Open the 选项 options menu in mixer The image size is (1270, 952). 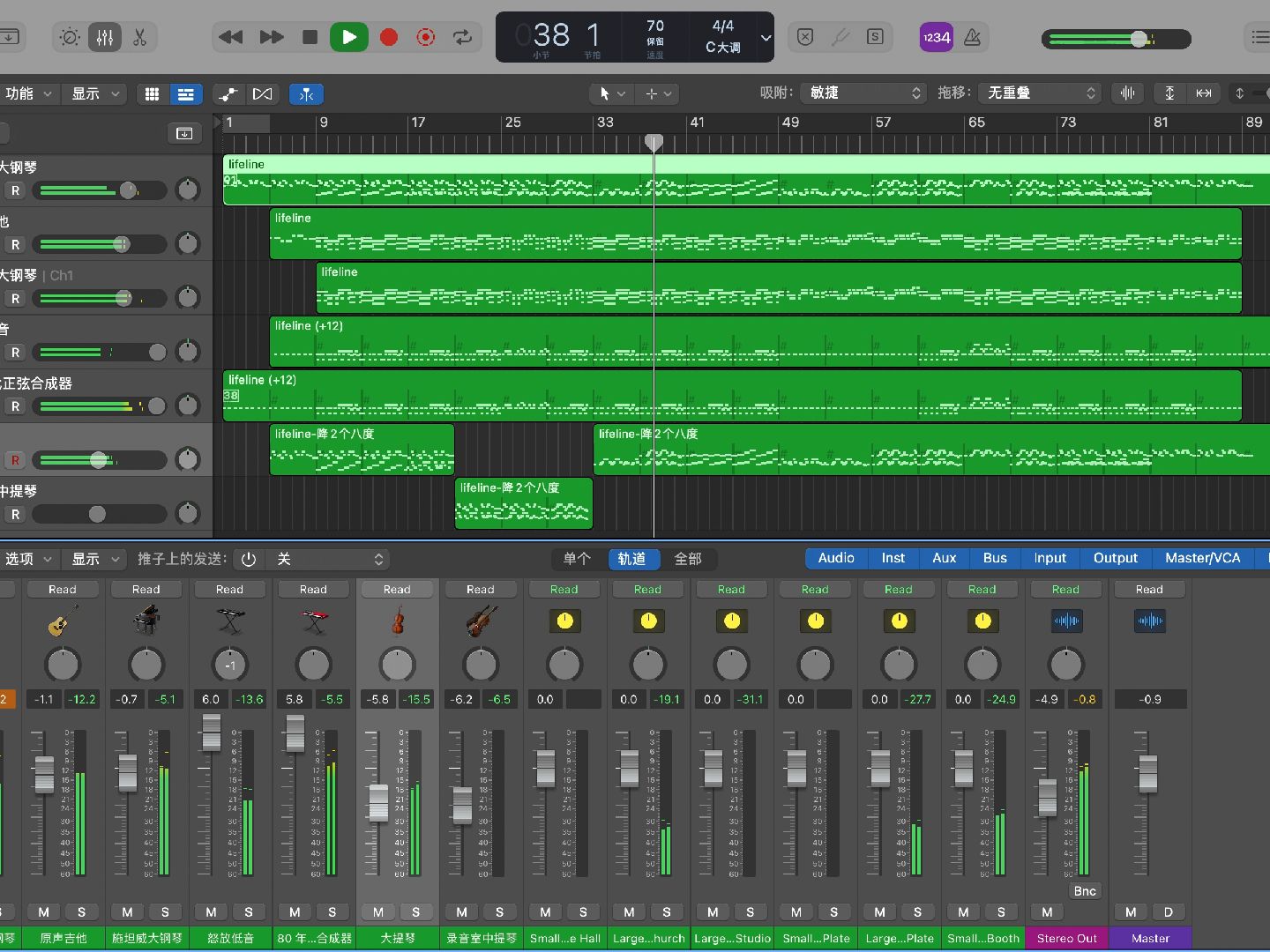coord(28,559)
